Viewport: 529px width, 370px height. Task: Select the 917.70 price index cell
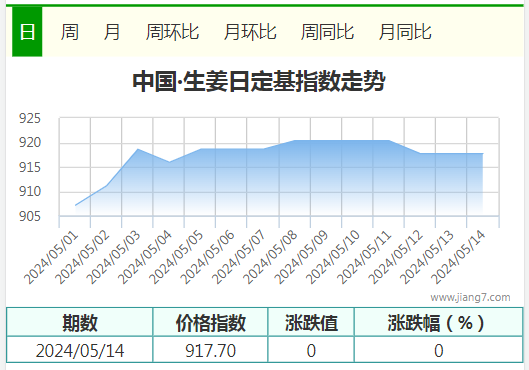click(x=211, y=350)
